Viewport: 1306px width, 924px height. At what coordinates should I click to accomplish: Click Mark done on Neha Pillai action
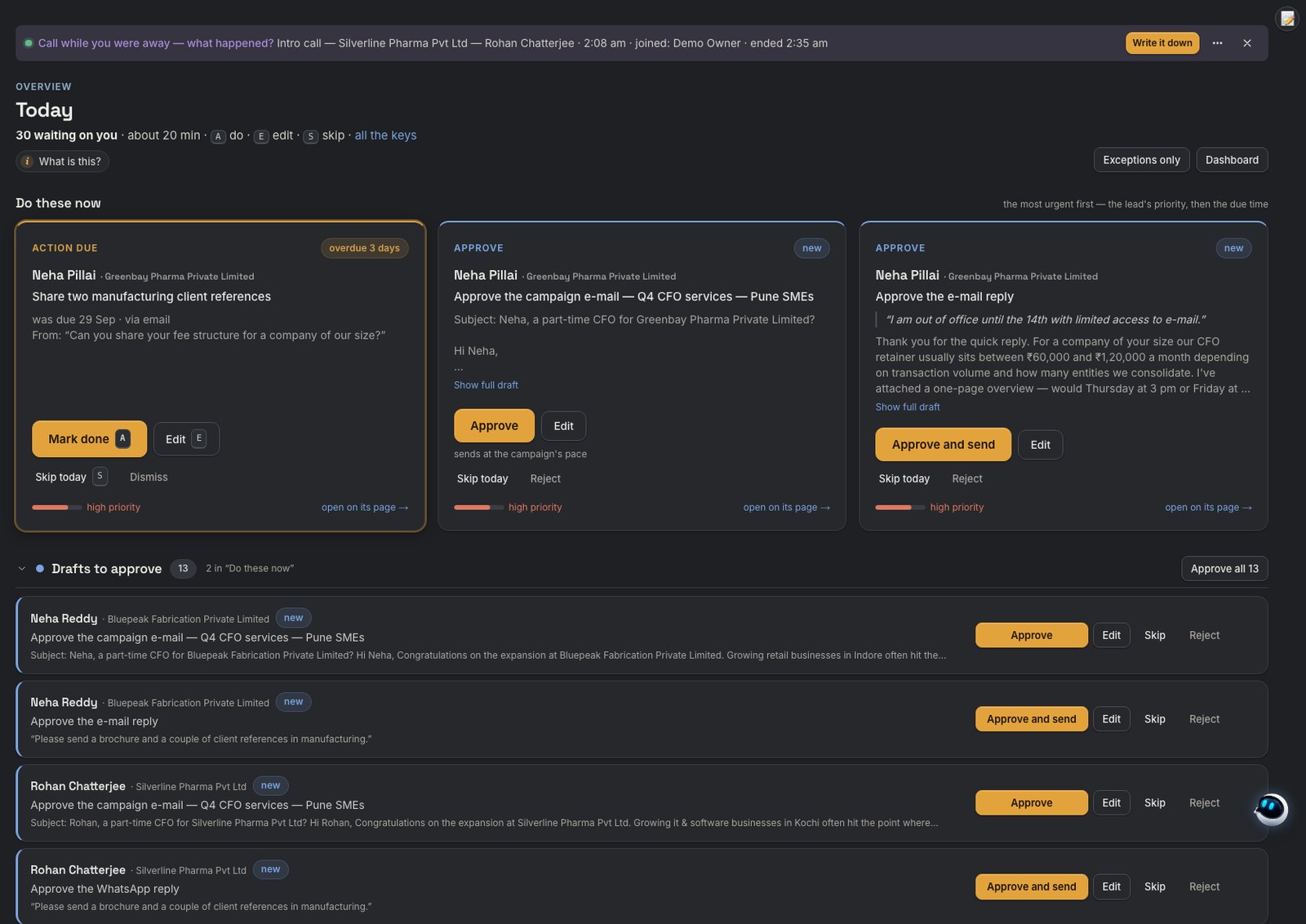pos(90,439)
